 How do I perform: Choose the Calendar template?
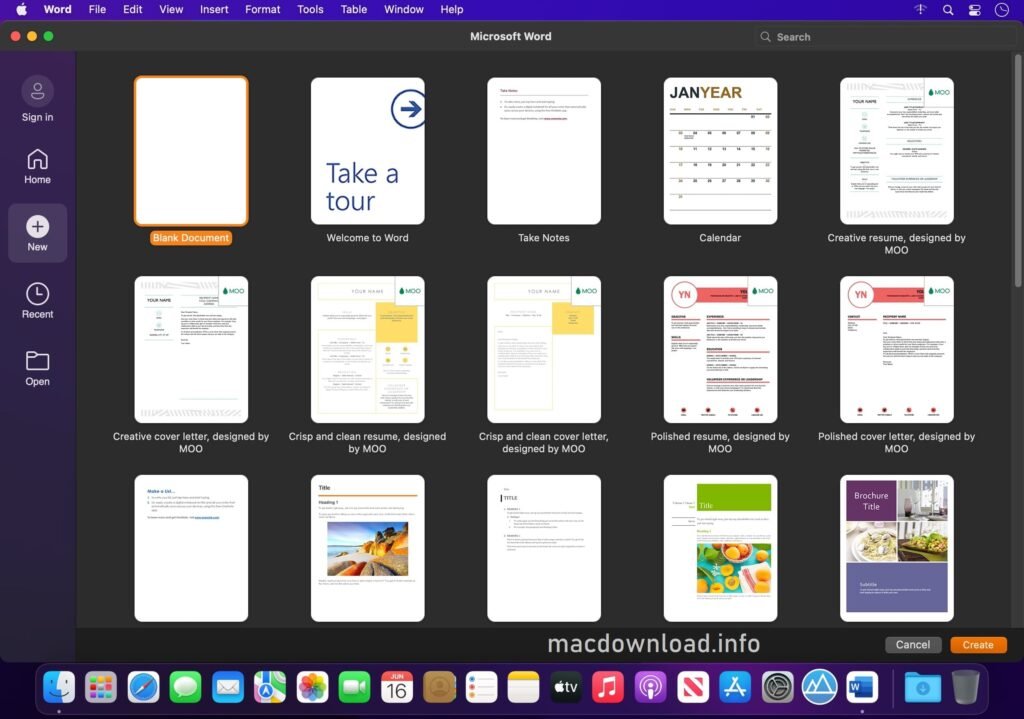(x=720, y=150)
